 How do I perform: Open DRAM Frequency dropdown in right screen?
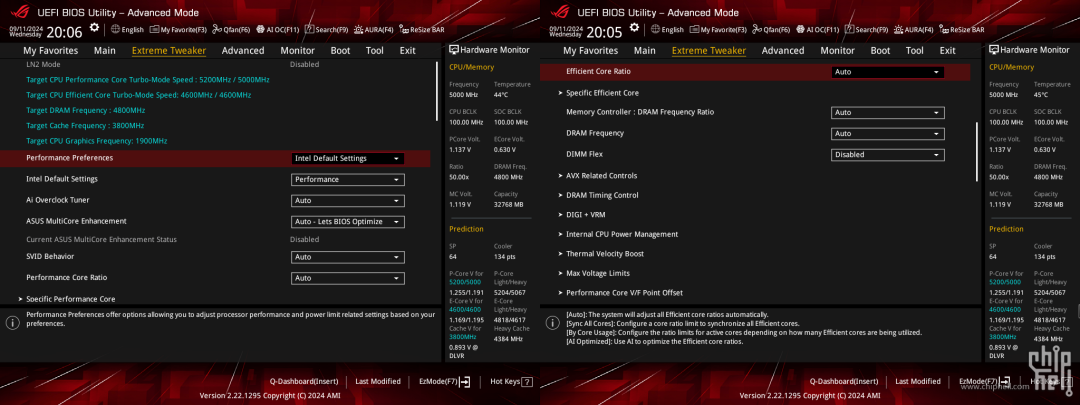tap(888, 134)
